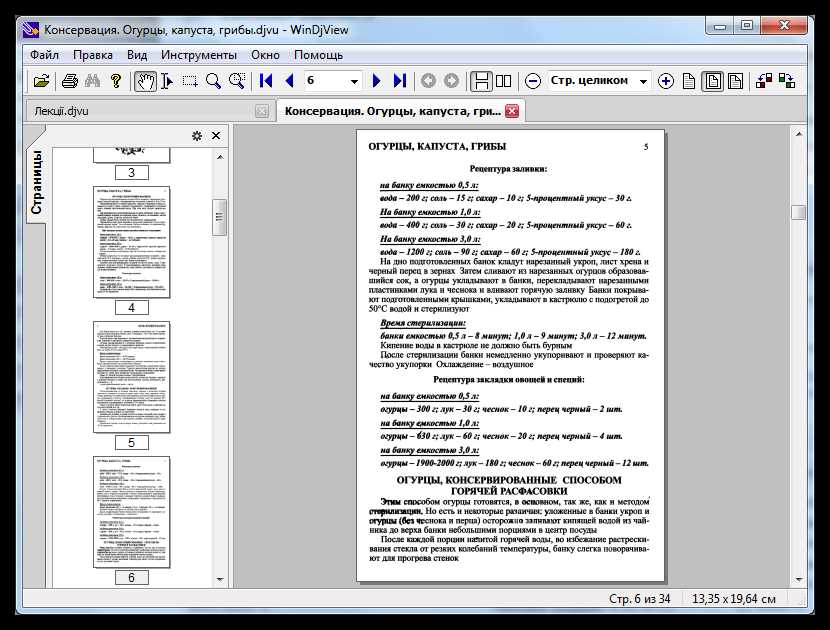
Task: Toggle fit whole page icon
Action: 712,81
